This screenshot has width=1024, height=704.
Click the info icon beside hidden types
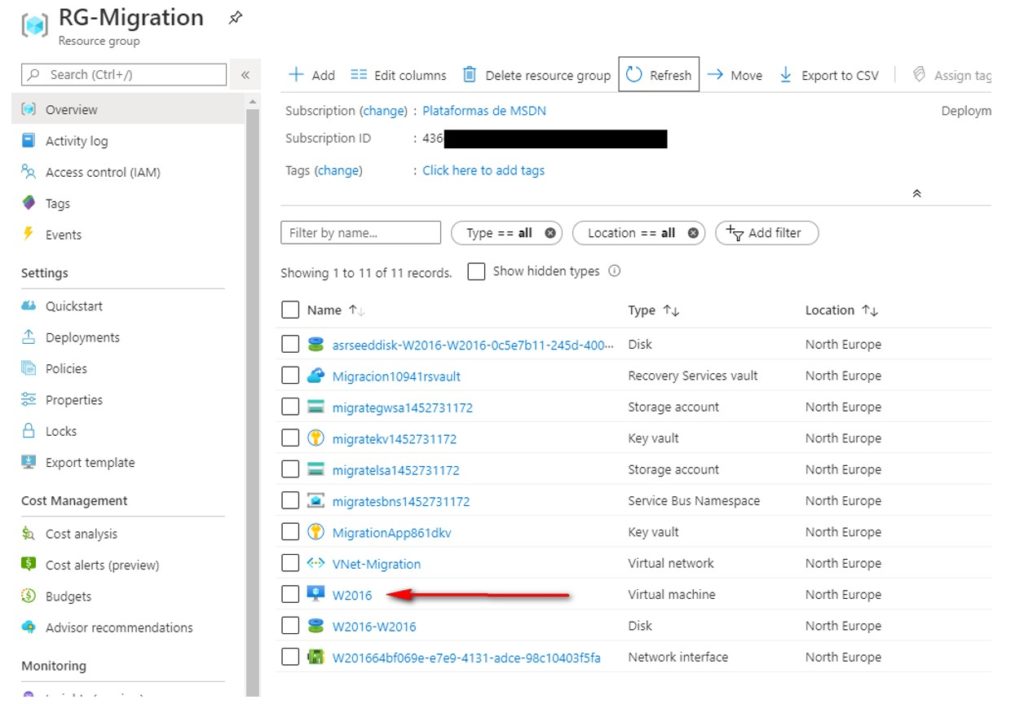coord(615,271)
